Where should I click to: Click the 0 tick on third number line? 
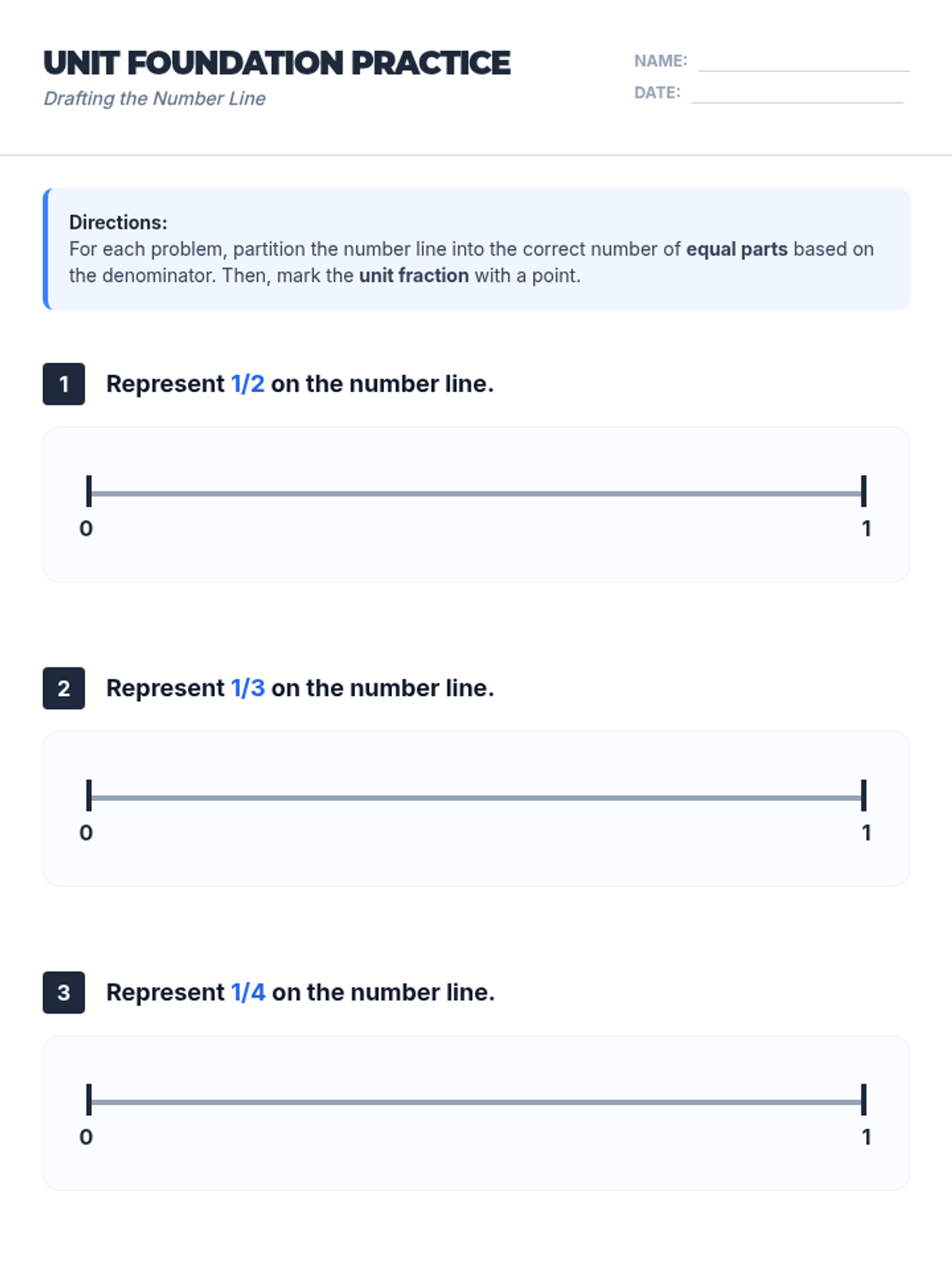[x=89, y=1099]
